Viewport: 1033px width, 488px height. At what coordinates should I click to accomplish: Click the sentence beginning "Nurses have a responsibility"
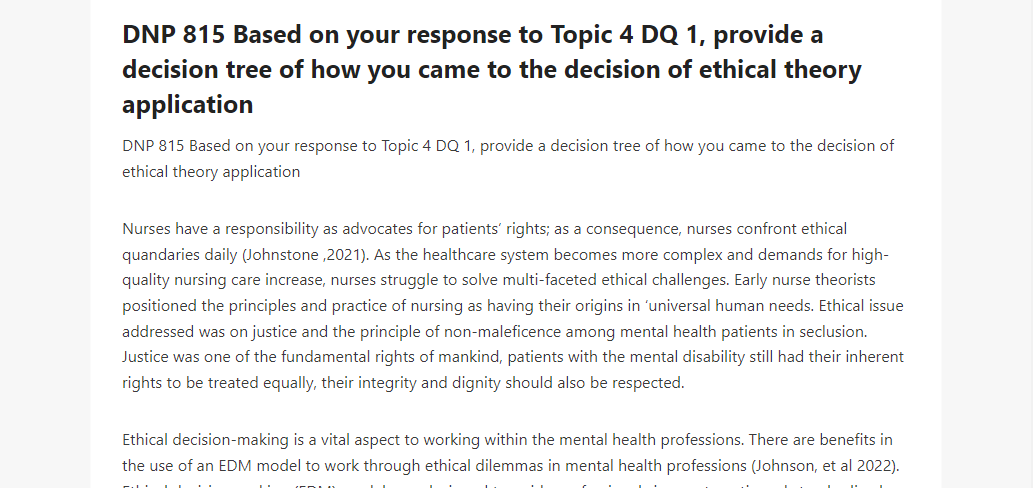[484, 241]
